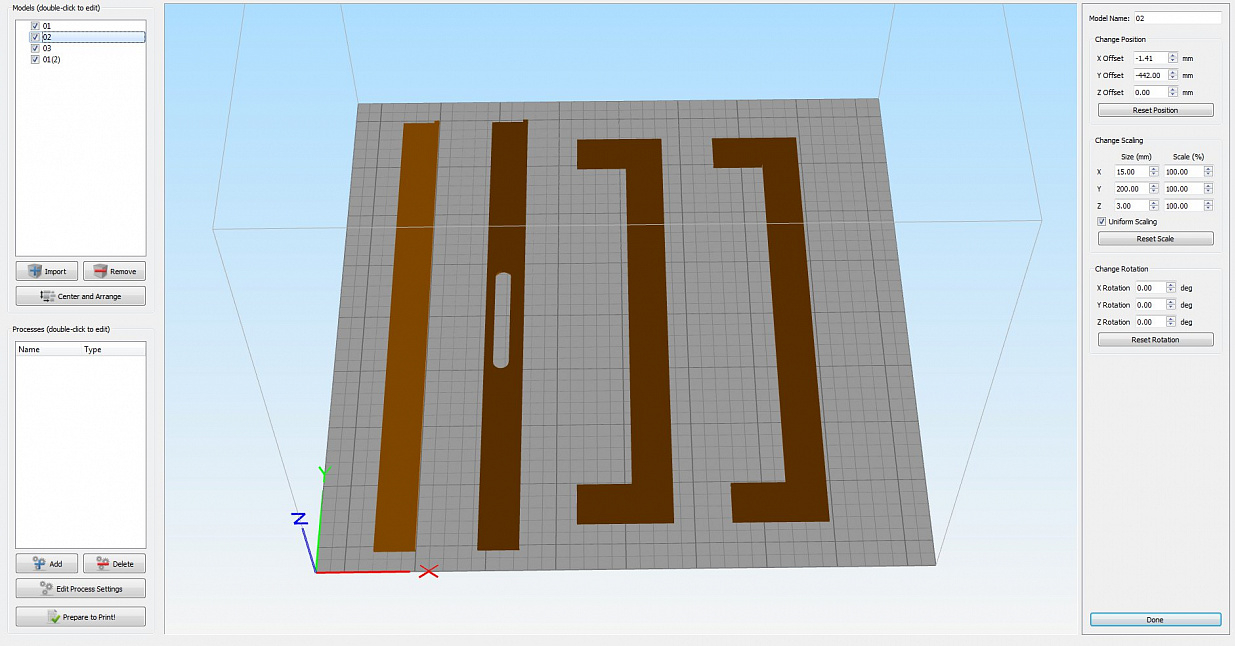Screen dimensions: 1235x646
Task: Click the Done button
Action: point(1155,620)
